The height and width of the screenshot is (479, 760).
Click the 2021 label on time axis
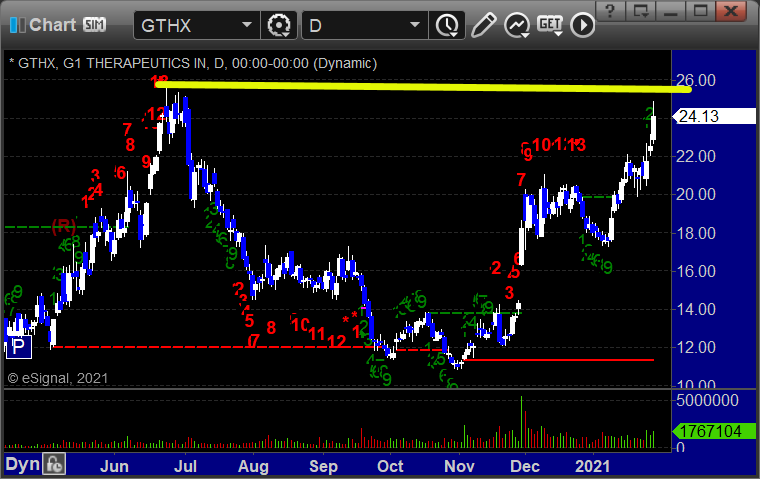[x=592, y=466]
